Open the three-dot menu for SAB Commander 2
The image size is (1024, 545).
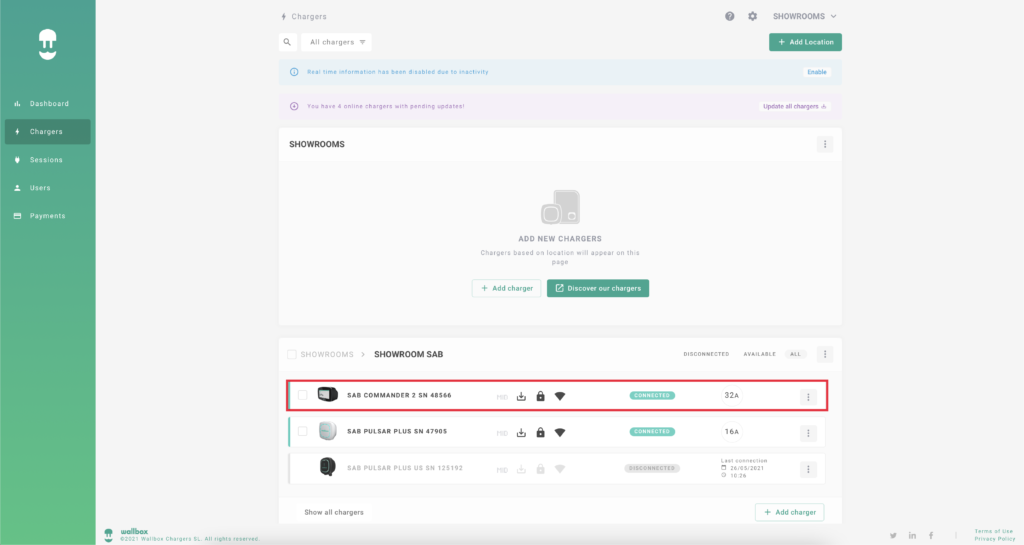coord(808,397)
